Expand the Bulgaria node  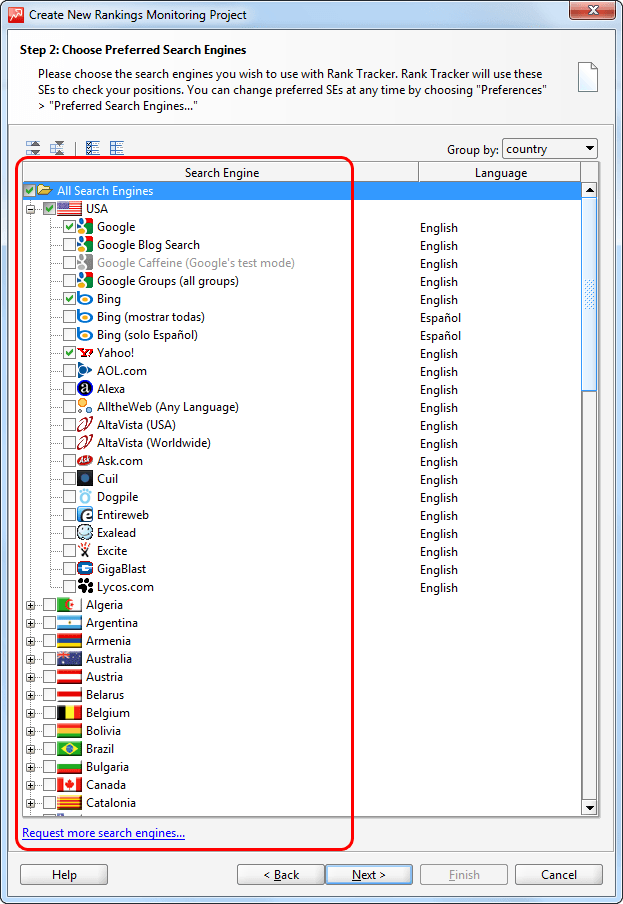click(31, 767)
